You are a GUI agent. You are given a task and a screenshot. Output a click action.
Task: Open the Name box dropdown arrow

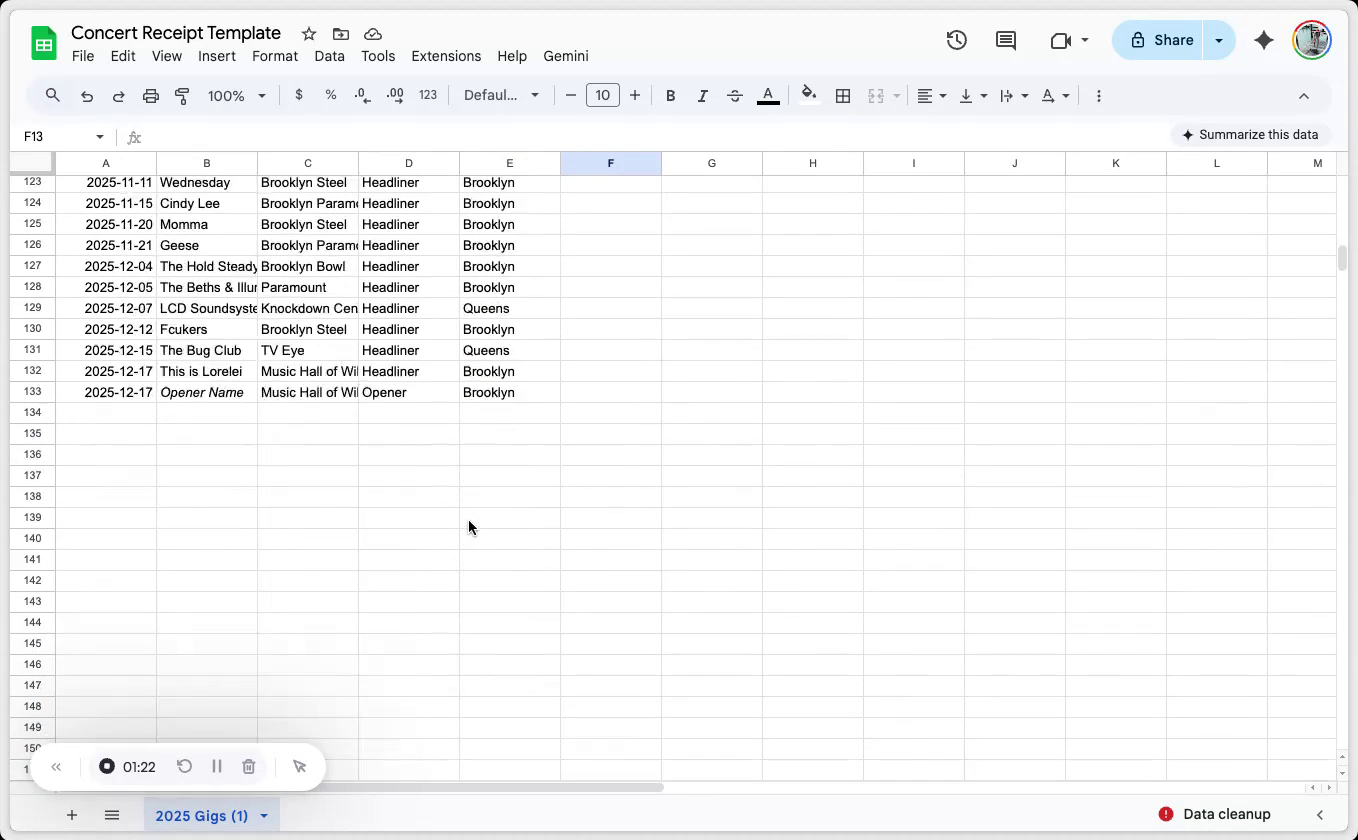[100, 137]
